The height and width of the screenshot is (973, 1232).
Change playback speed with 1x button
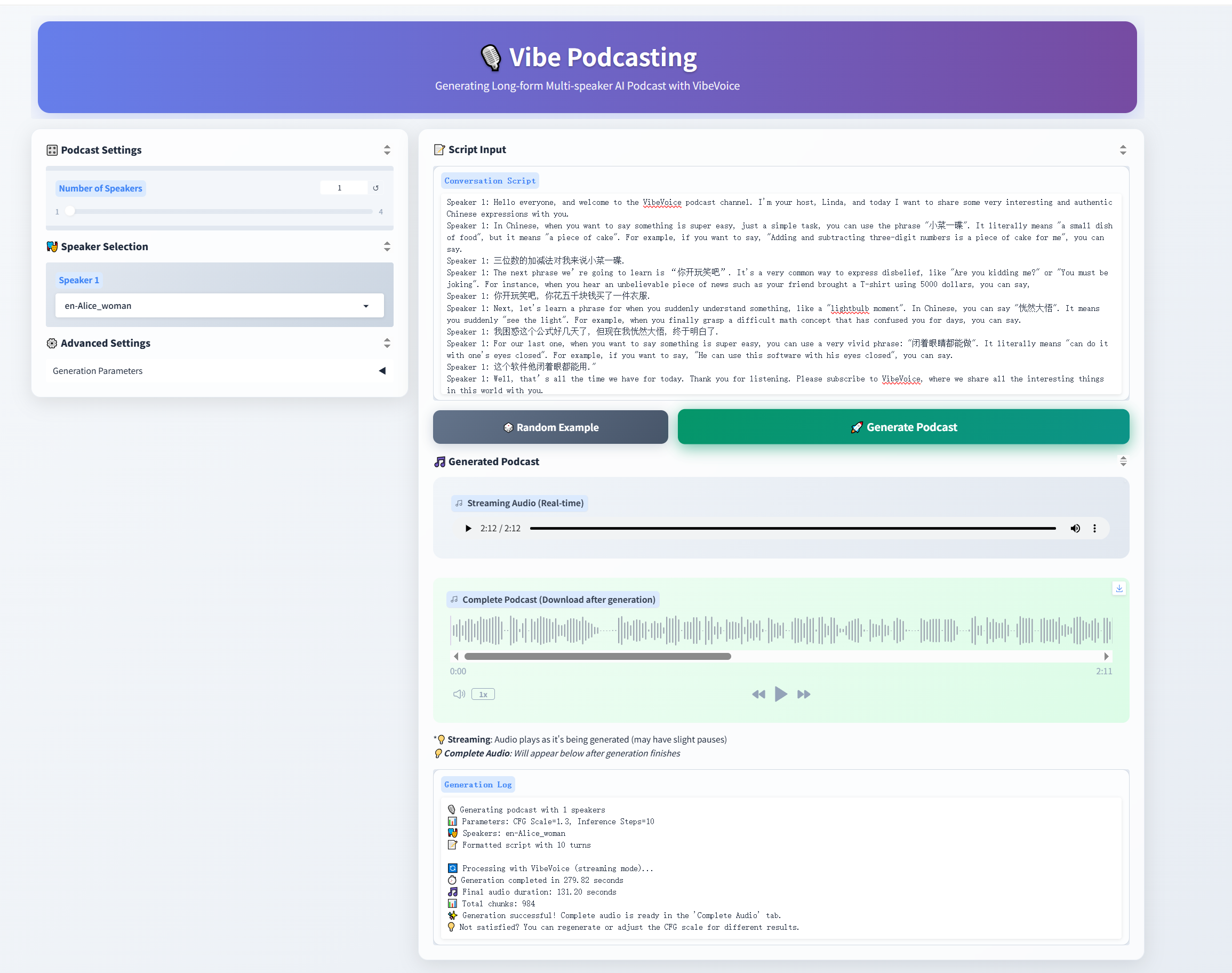tap(483, 694)
